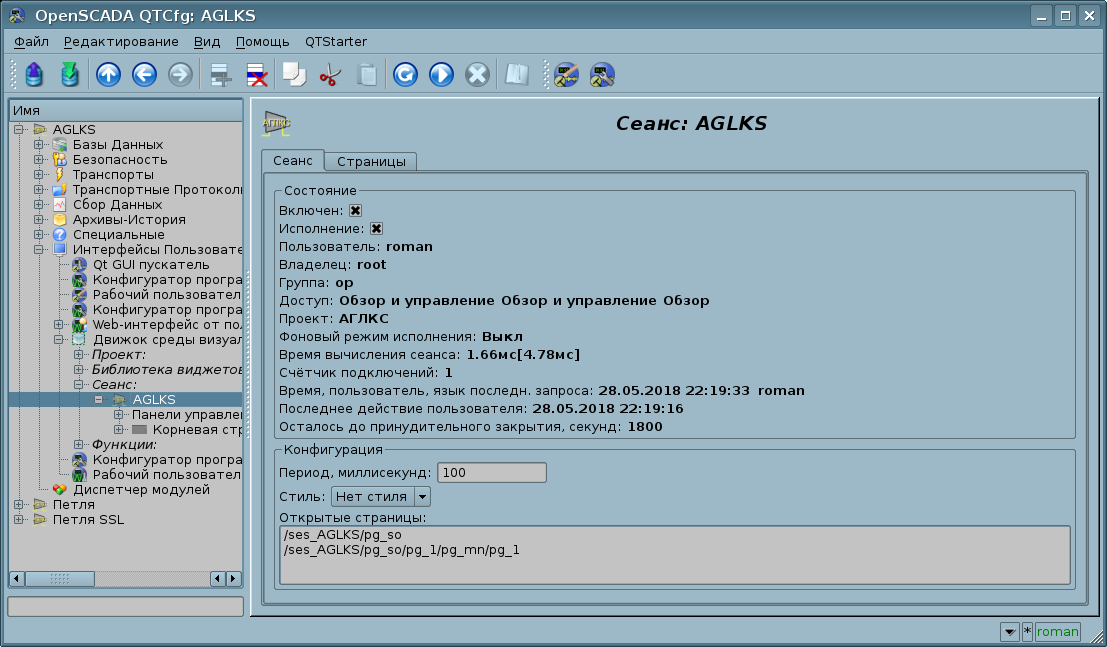Toggle the Включен checkbox
The width and height of the screenshot is (1107, 647).
(x=356, y=210)
